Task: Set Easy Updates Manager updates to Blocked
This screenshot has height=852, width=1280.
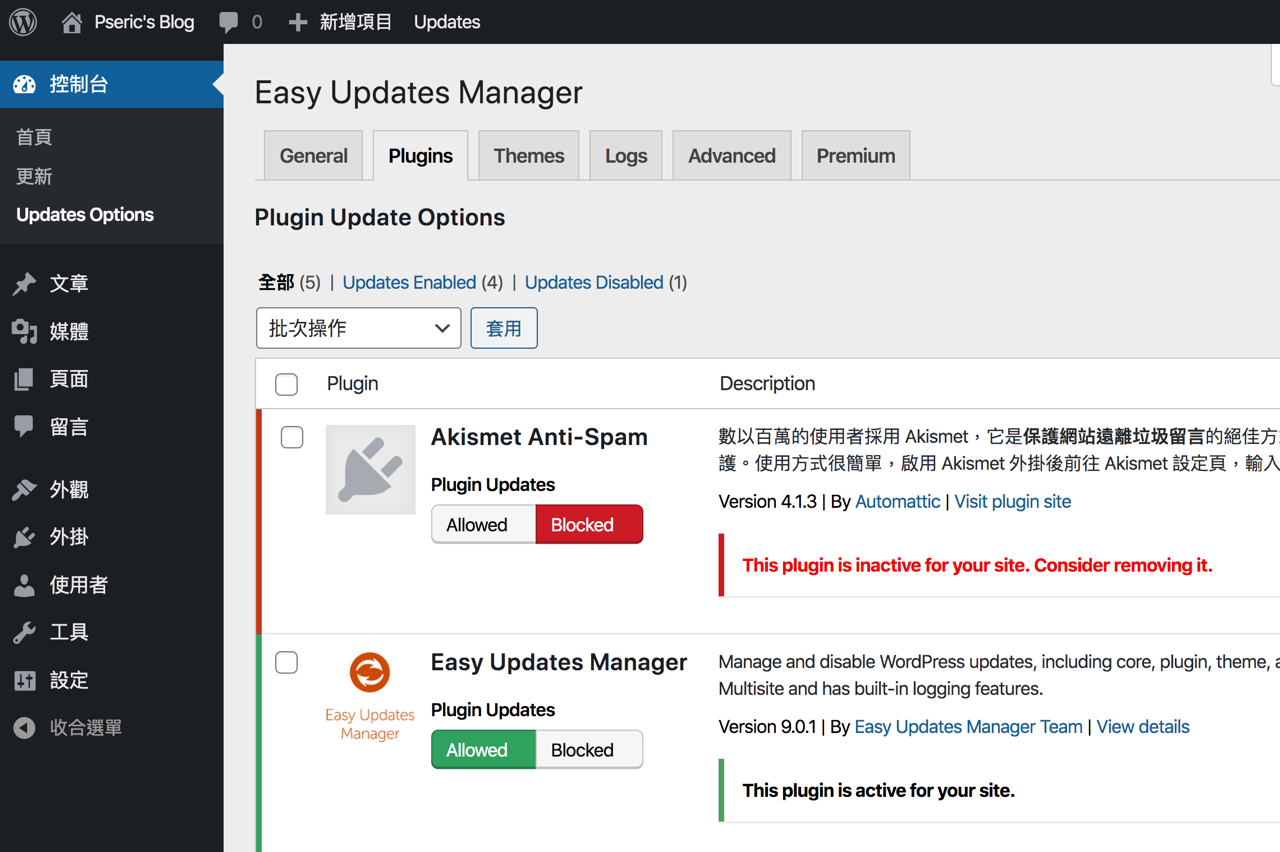Action: 589,750
